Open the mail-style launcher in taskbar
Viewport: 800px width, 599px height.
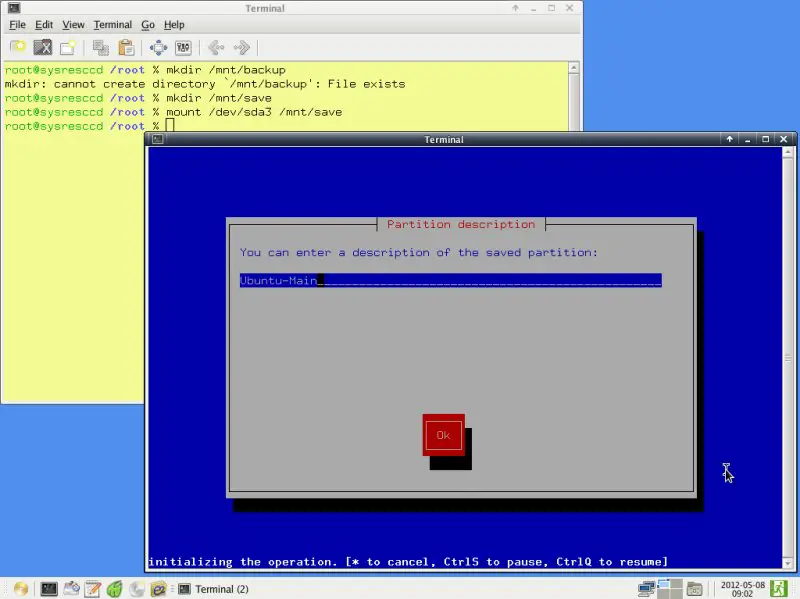71,589
